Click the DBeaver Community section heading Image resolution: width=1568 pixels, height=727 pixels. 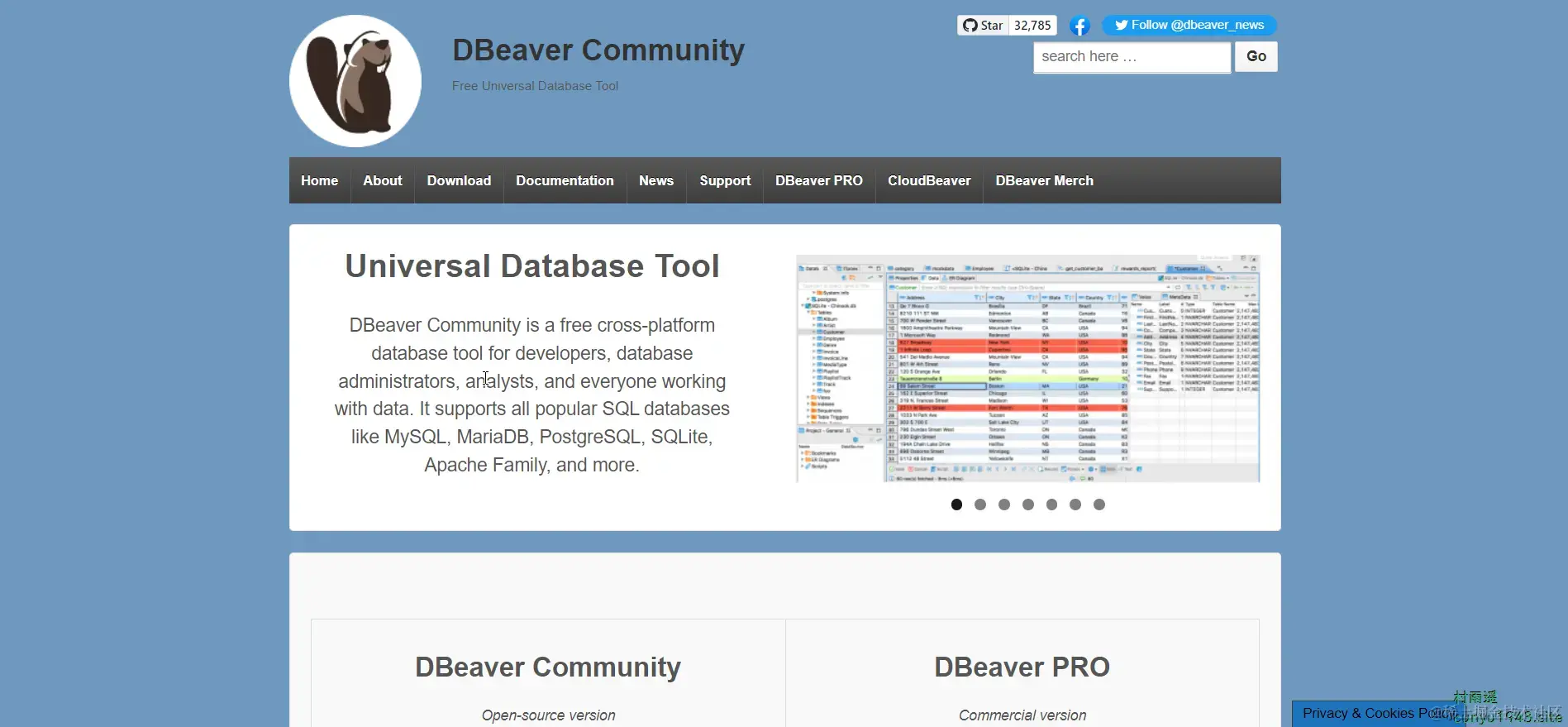pos(548,667)
